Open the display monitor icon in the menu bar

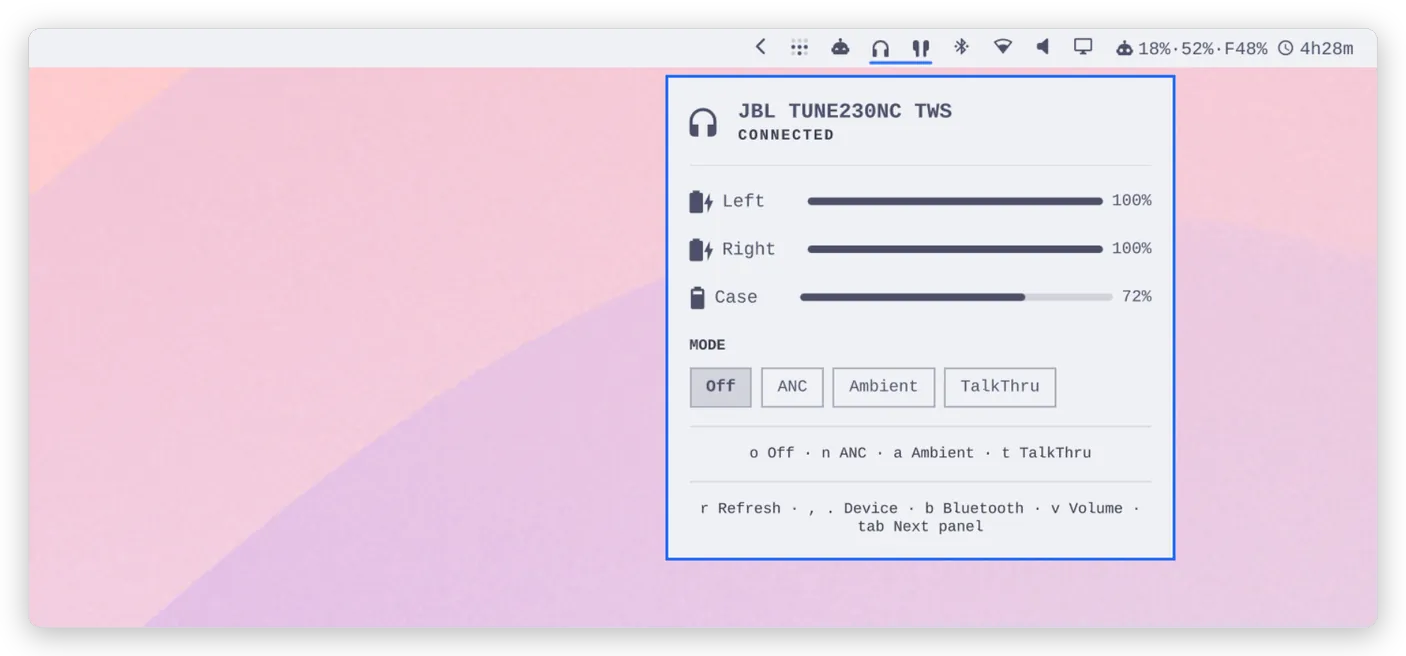tap(1083, 47)
